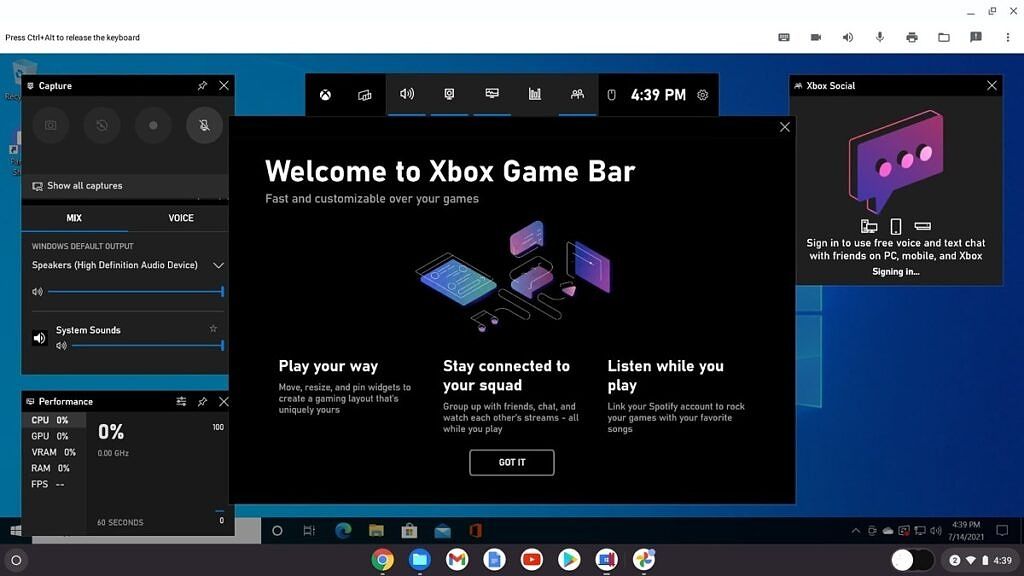The image size is (1024, 576).
Task: Toggle the microphone in the Capture widget
Action: pyautogui.click(x=202, y=125)
